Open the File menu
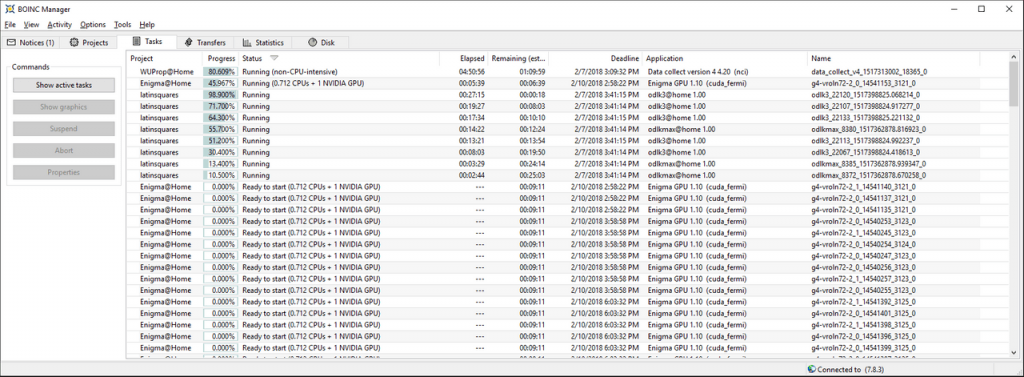 [x=9, y=24]
